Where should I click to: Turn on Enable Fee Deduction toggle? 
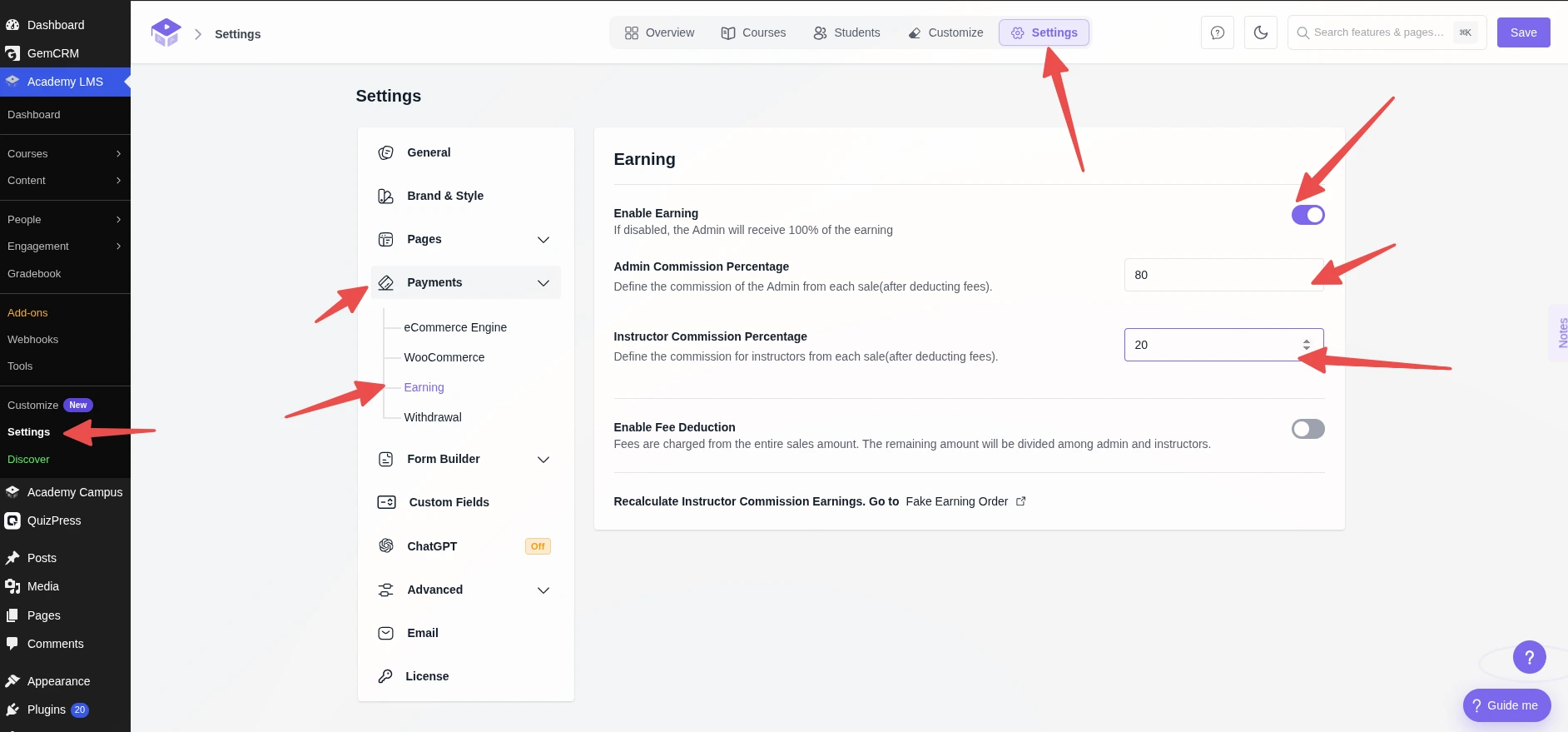coord(1307,429)
